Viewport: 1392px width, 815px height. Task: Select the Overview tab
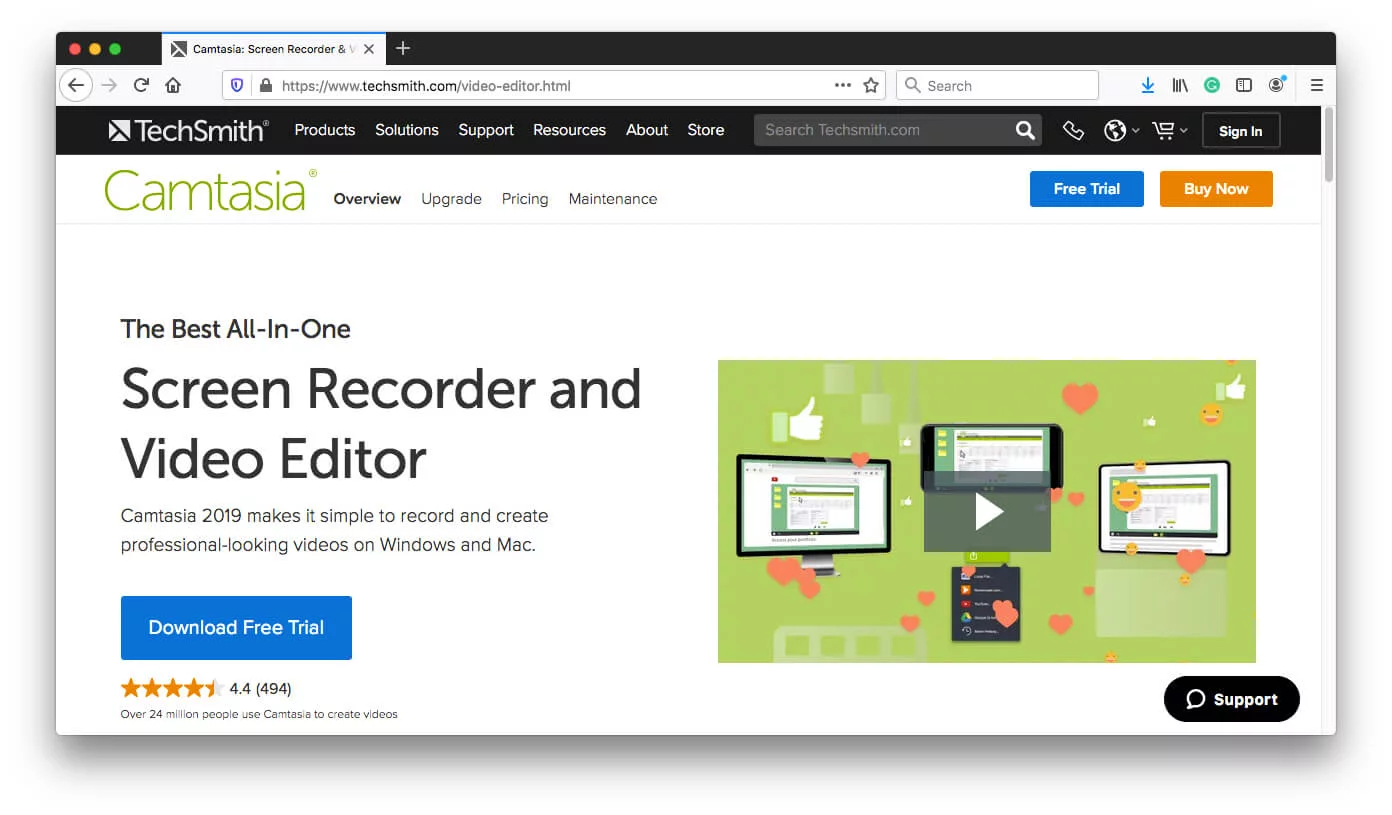click(x=367, y=199)
